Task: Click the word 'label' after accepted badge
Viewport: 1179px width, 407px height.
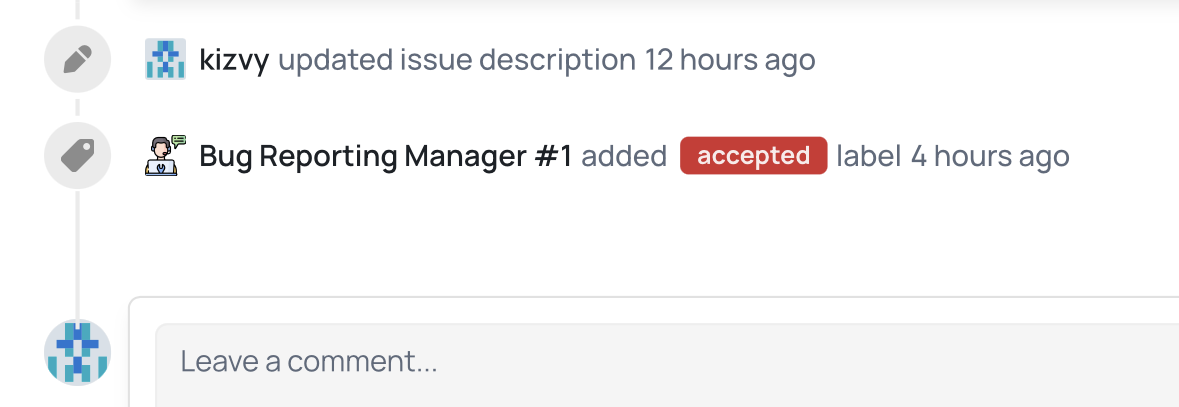Action: 870,156
